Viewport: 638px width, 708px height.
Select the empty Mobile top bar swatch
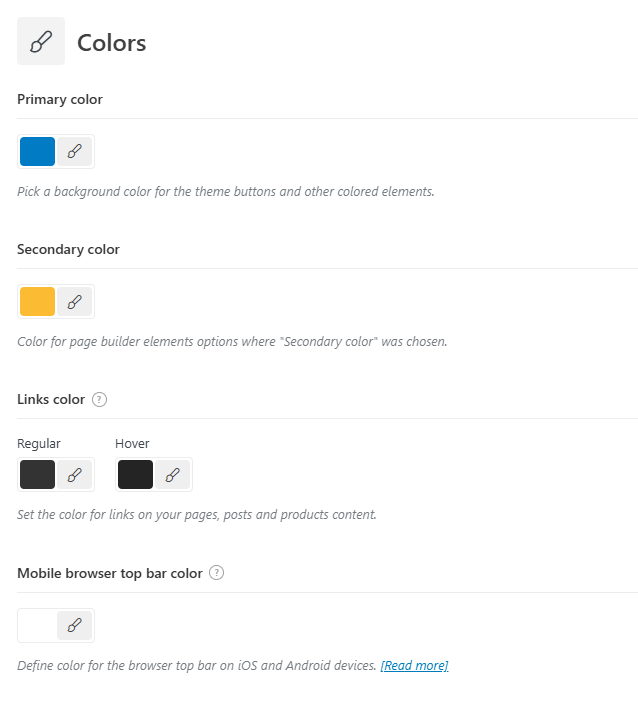(x=37, y=625)
